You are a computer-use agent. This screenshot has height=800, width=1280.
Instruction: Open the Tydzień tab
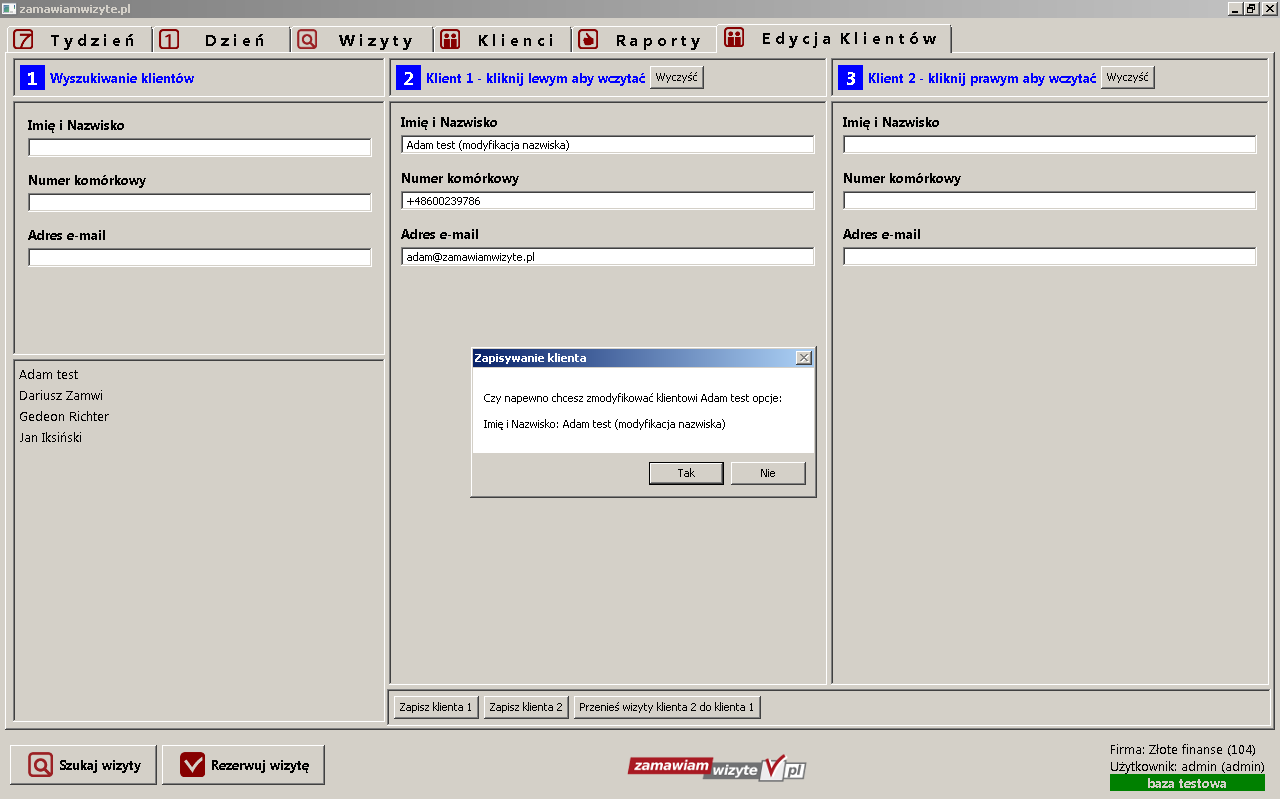tap(80, 40)
